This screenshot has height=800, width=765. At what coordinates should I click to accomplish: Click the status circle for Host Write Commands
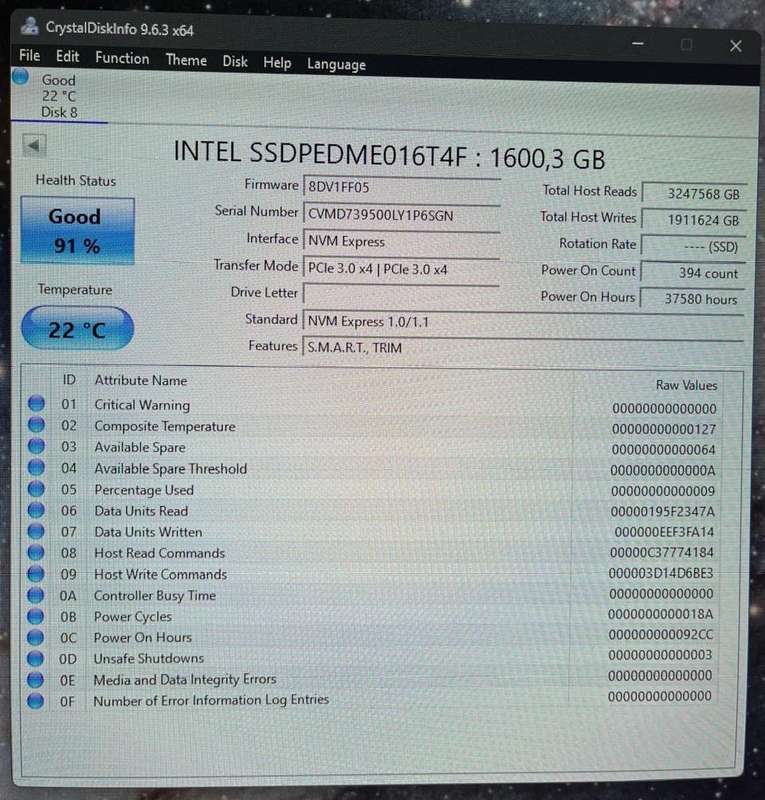(x=36, y=574)
